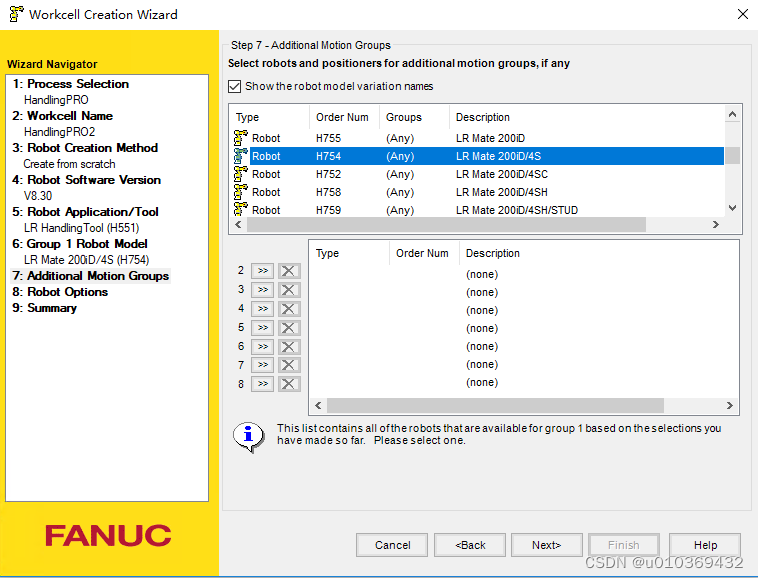Remove group 4 assignment with X button
Viewport: 758px width, 578px height.
289,308
